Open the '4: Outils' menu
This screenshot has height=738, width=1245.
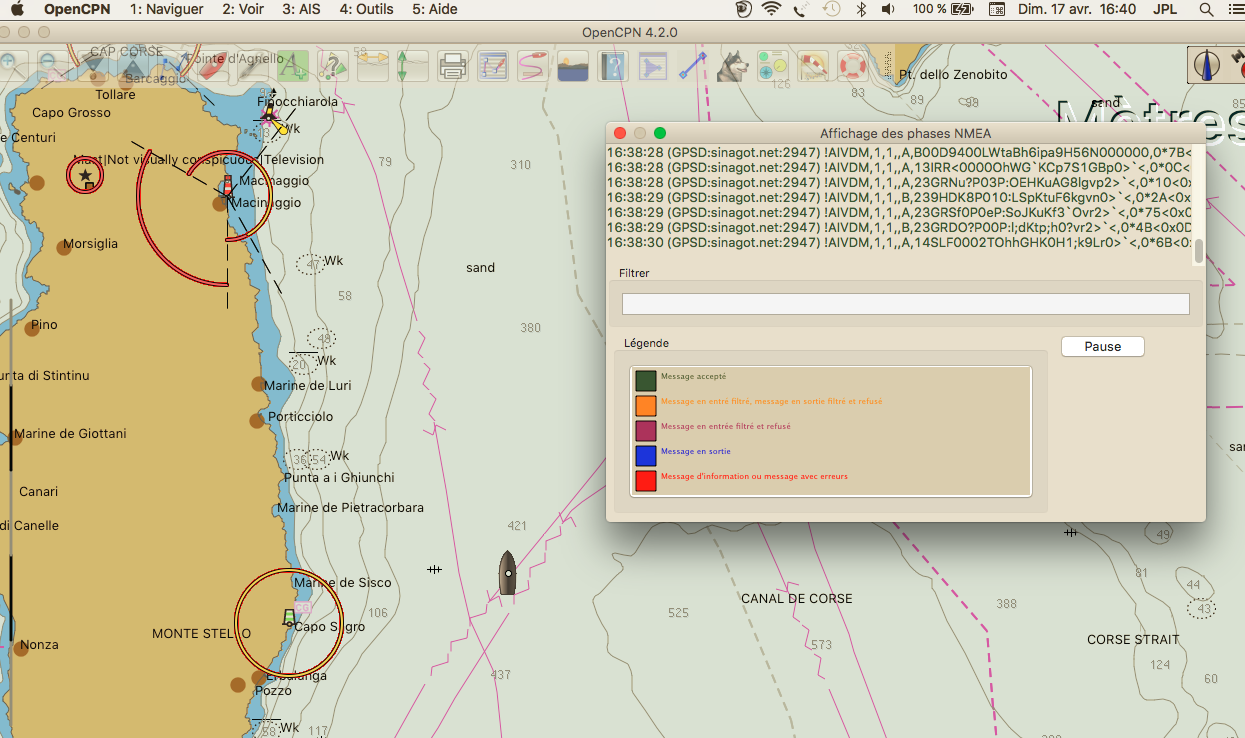point(367,9)
